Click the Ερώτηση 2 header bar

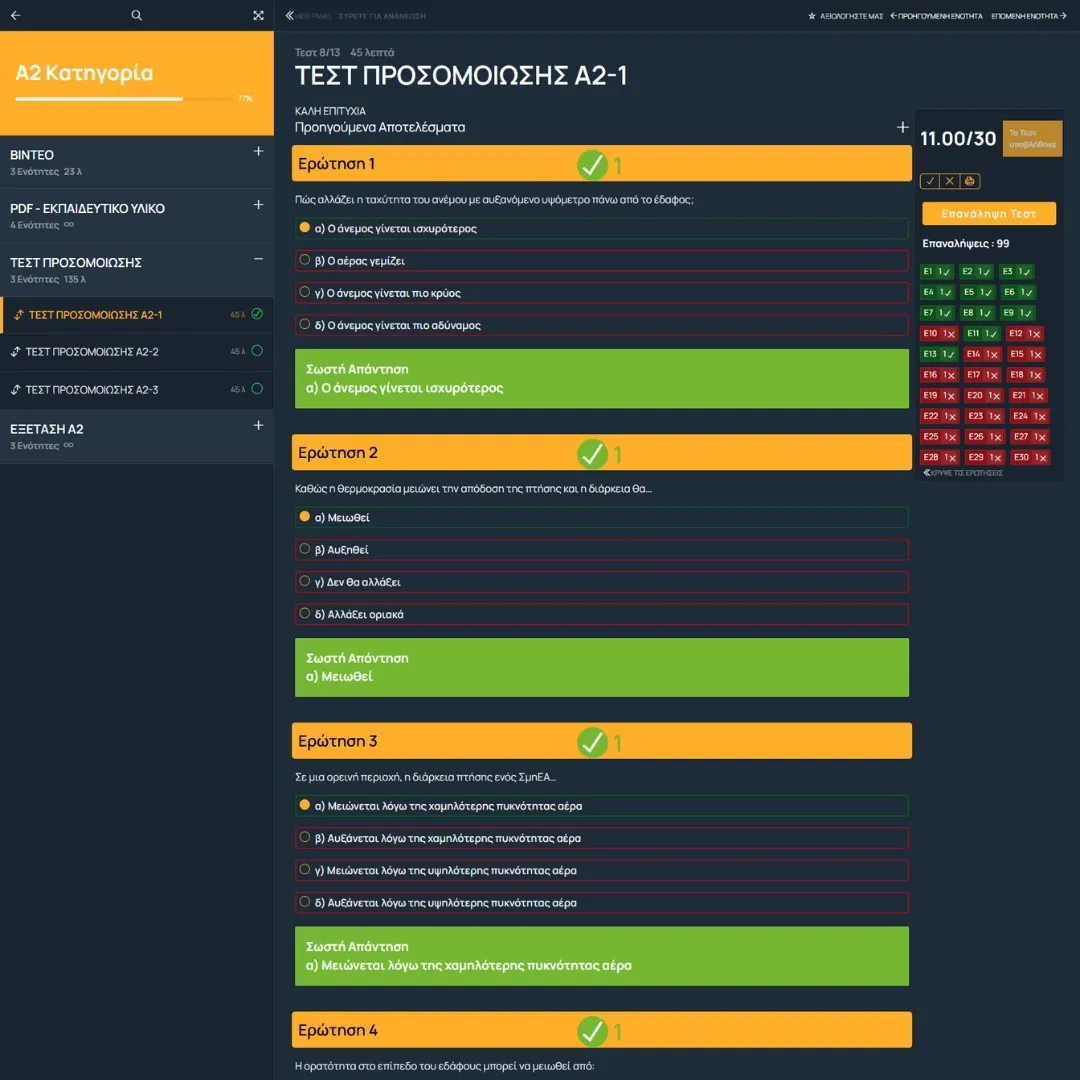[601, 453]
